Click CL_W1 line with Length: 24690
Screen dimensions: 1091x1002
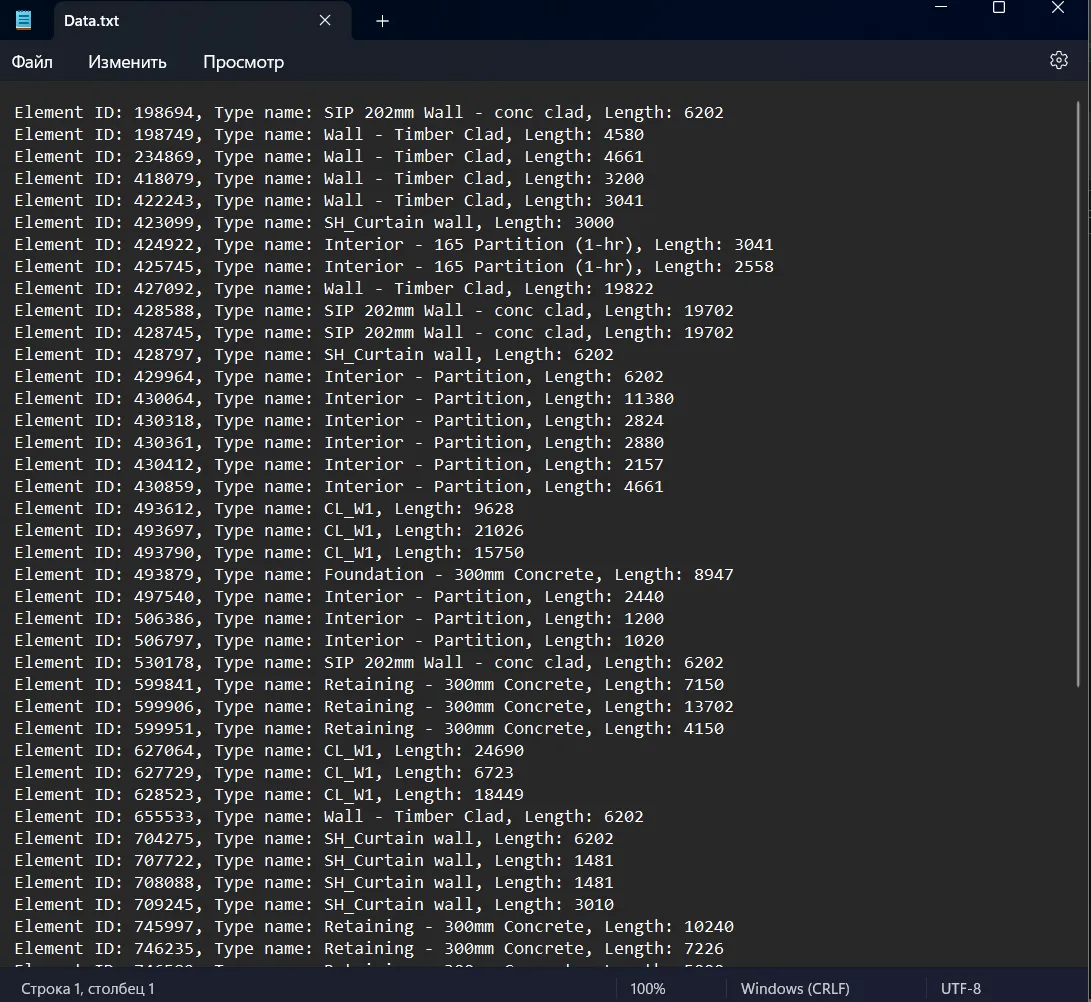coord(269,751)
